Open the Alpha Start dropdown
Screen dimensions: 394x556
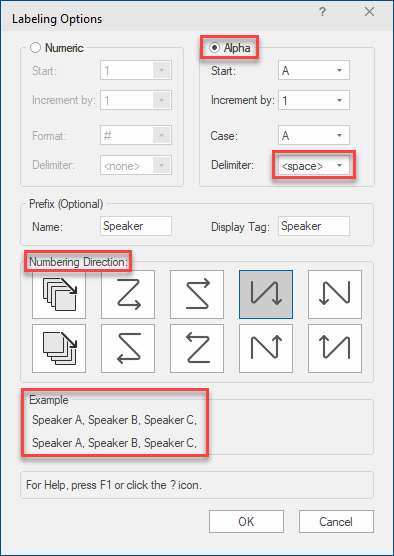pos(313,70)
